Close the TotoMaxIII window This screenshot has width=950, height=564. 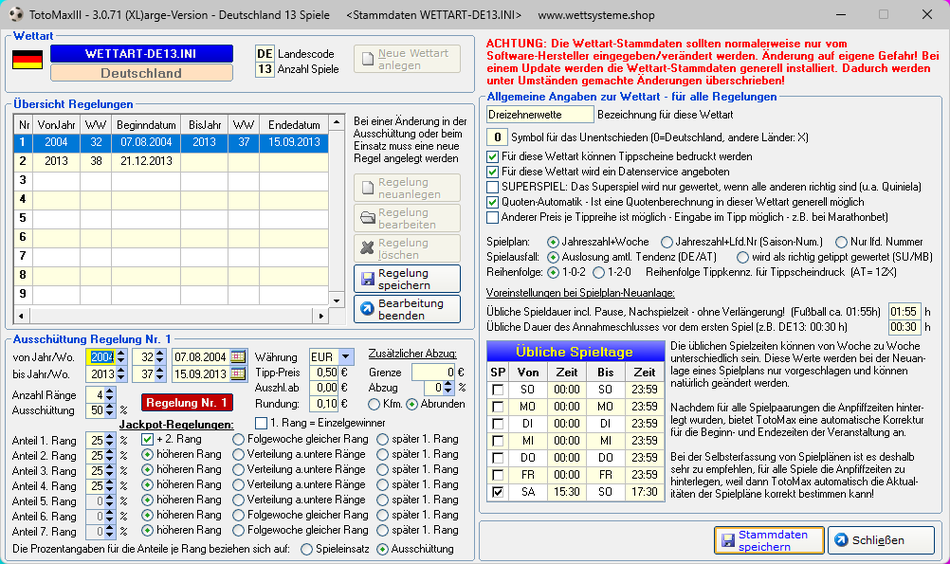(927, 15)
